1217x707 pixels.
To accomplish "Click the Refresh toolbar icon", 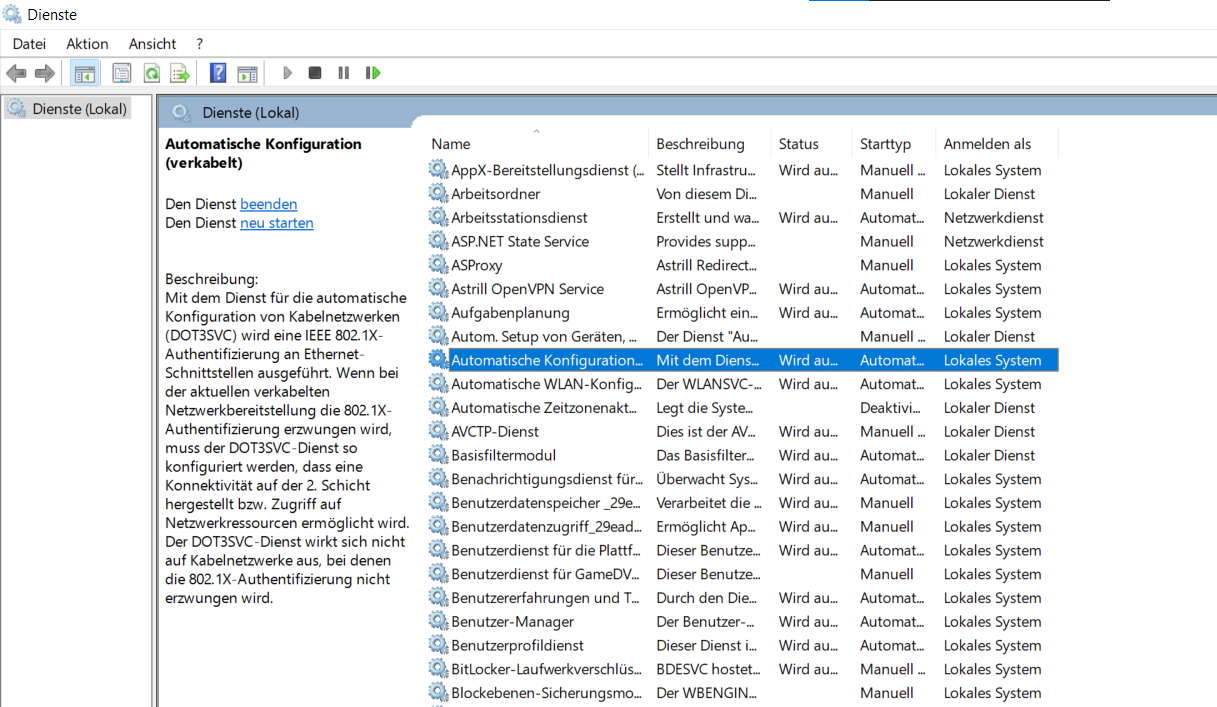I will pos(151,73).
